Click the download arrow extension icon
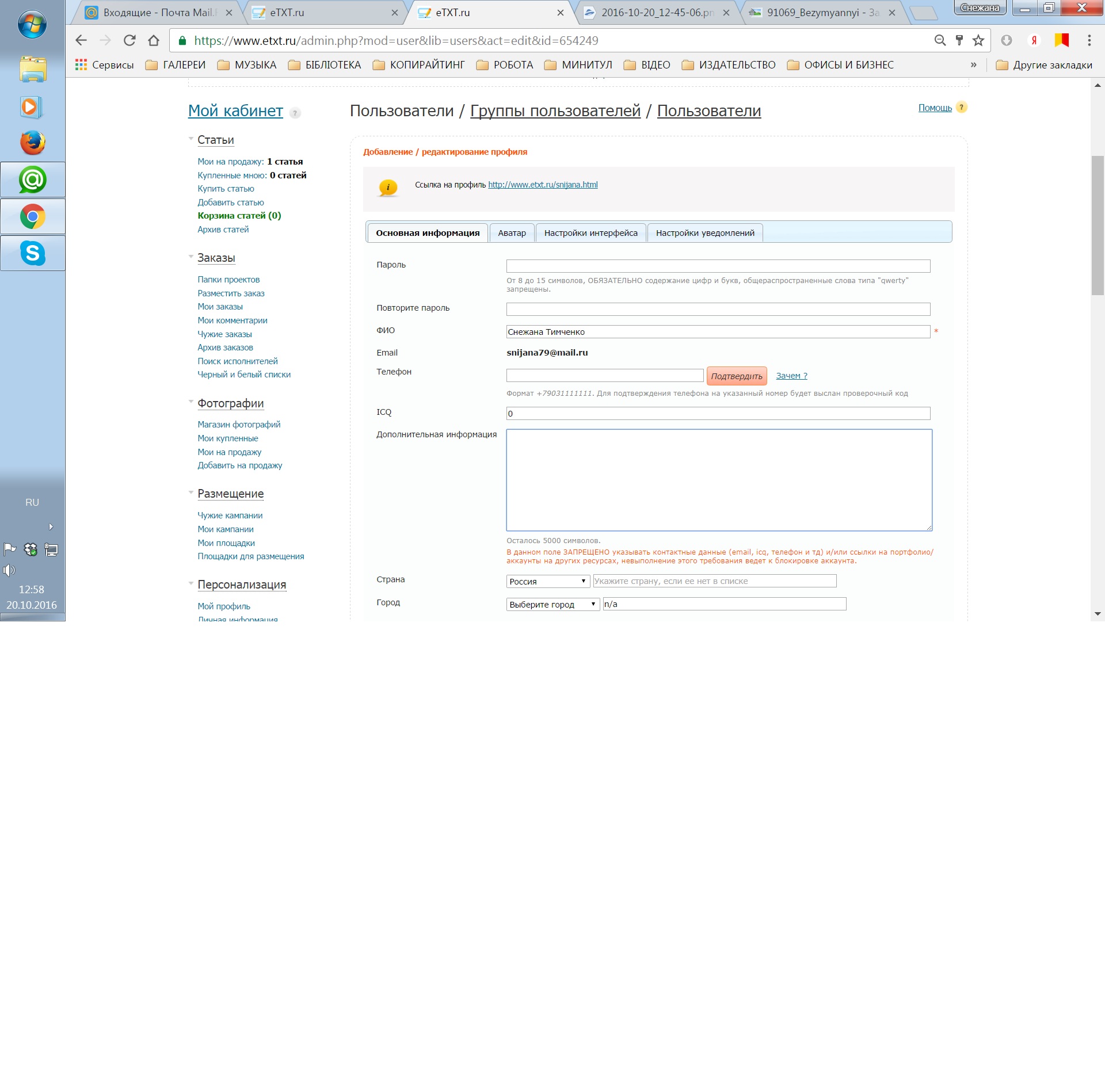Image resolution: width=1105 pixels, height=1092 pixels. (1007, 40)
